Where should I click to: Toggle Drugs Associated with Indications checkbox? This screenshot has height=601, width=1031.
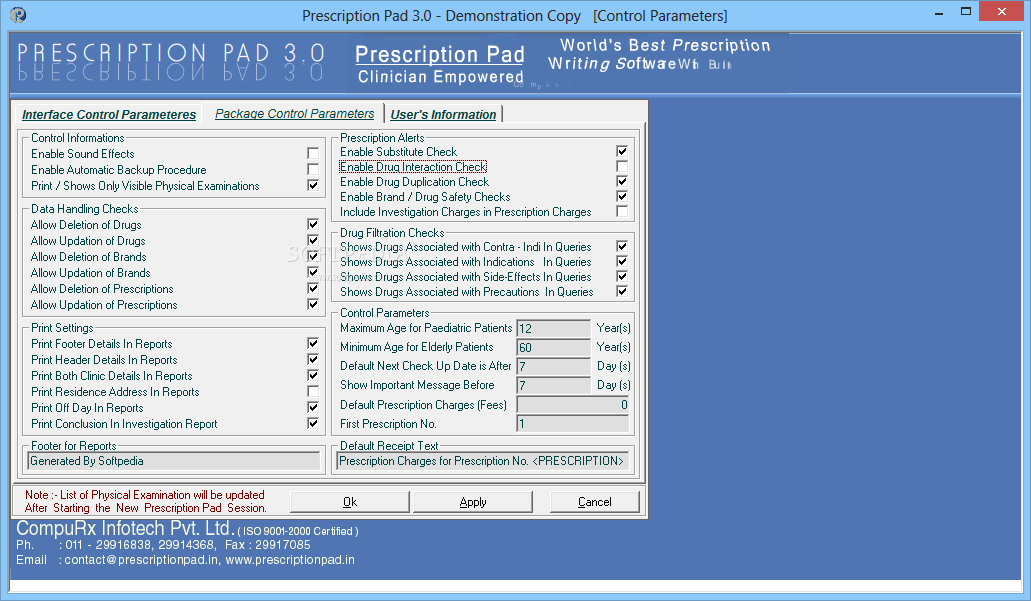click(x=622, y=262)
